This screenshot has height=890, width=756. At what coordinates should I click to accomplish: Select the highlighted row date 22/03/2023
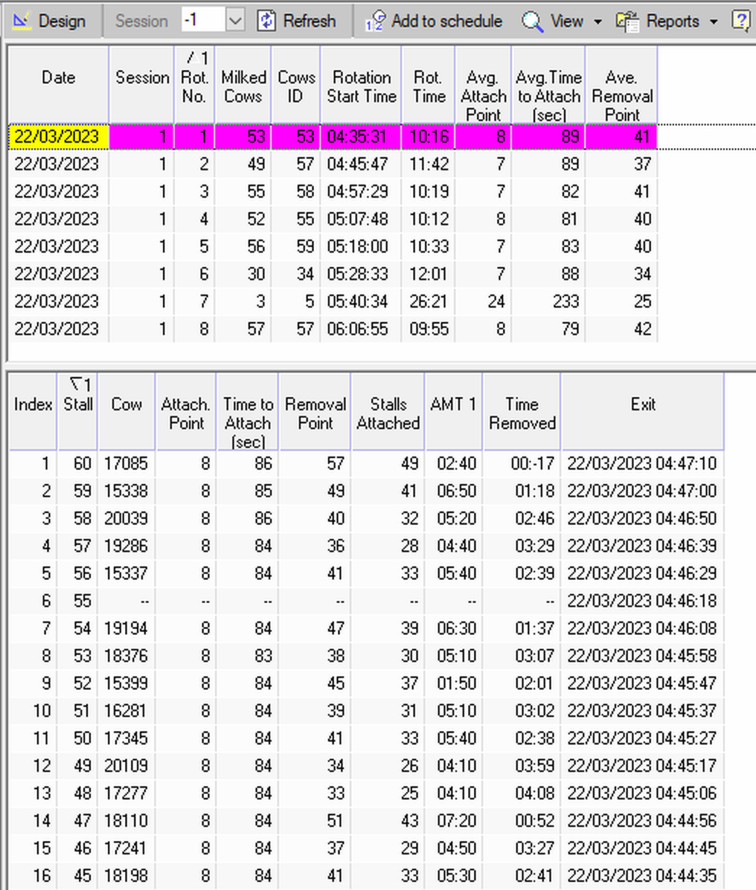[58, 136]
